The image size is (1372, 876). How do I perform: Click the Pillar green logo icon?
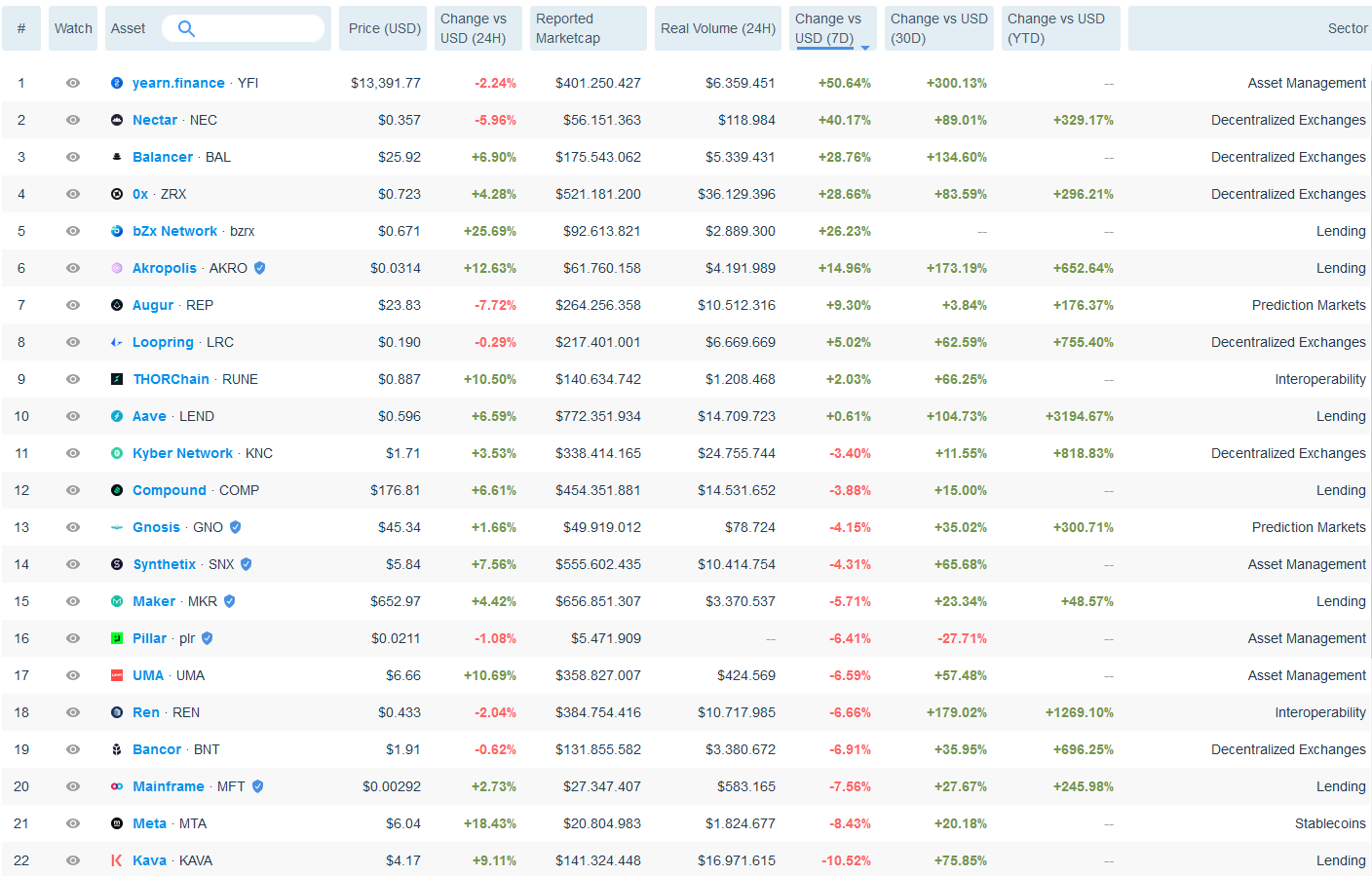click(117, 639)
